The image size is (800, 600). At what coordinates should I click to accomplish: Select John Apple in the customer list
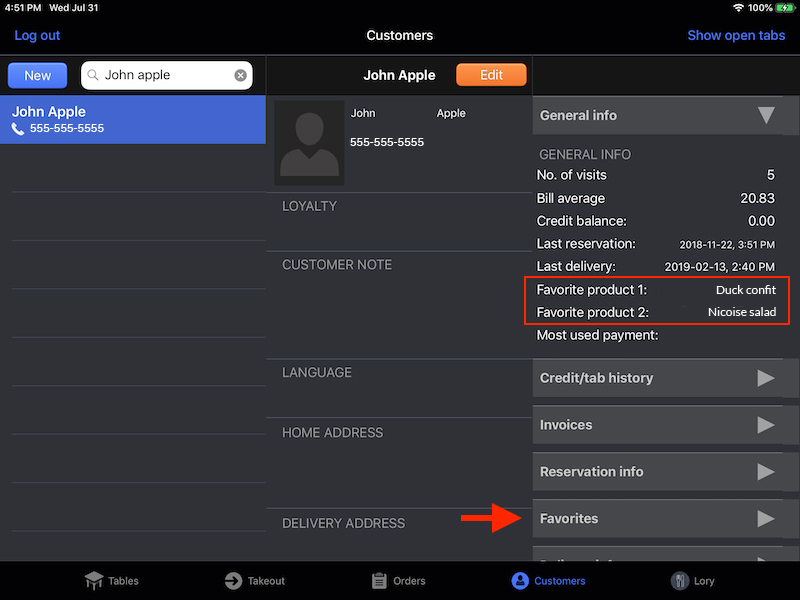coord(133,119)
